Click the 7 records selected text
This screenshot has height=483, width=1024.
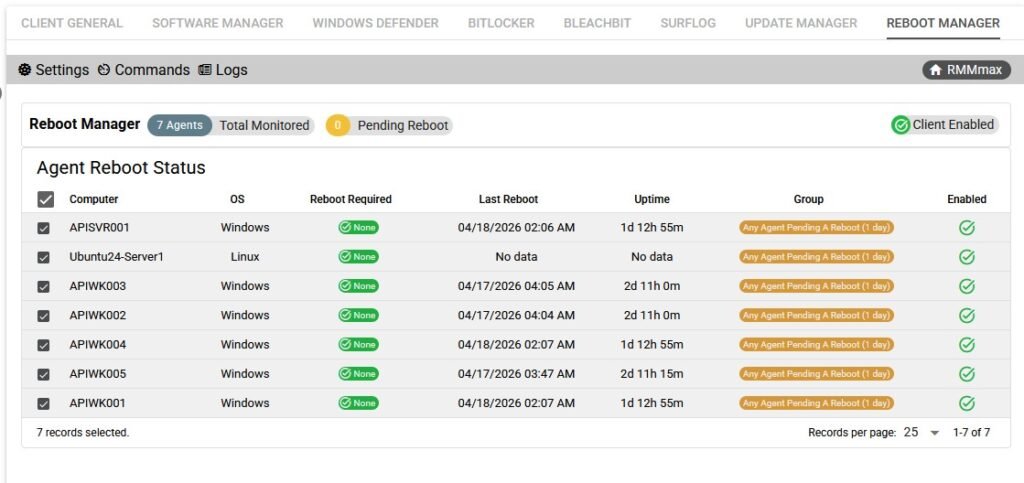tap(83, 432)
